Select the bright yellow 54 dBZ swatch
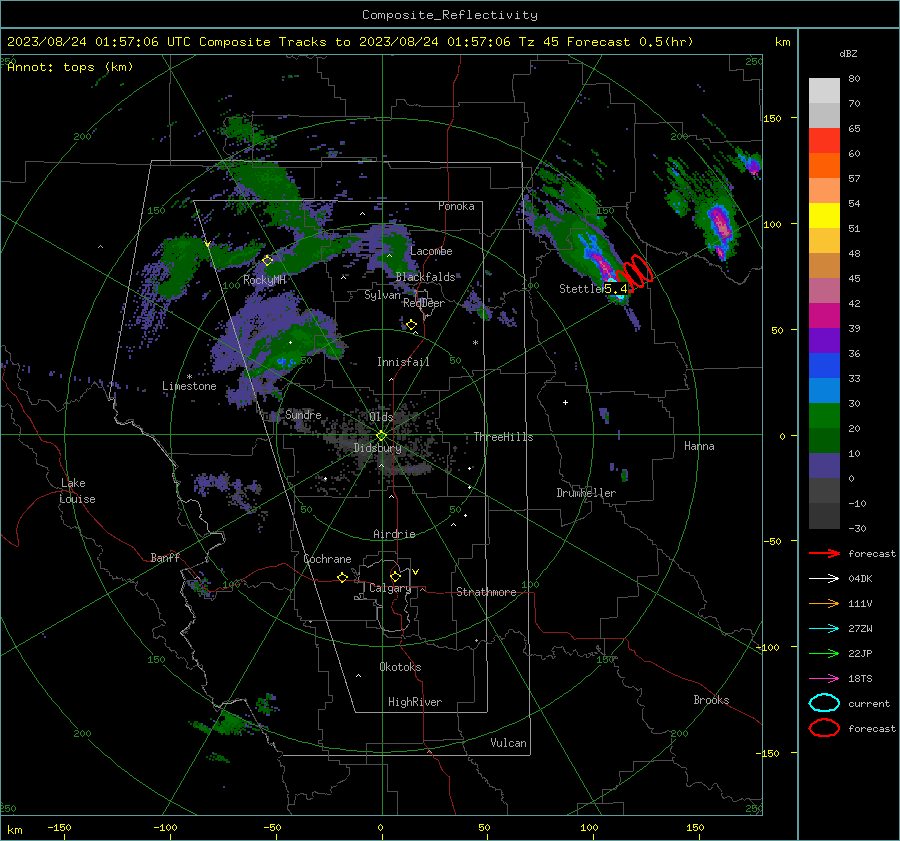 coord(824,216)
